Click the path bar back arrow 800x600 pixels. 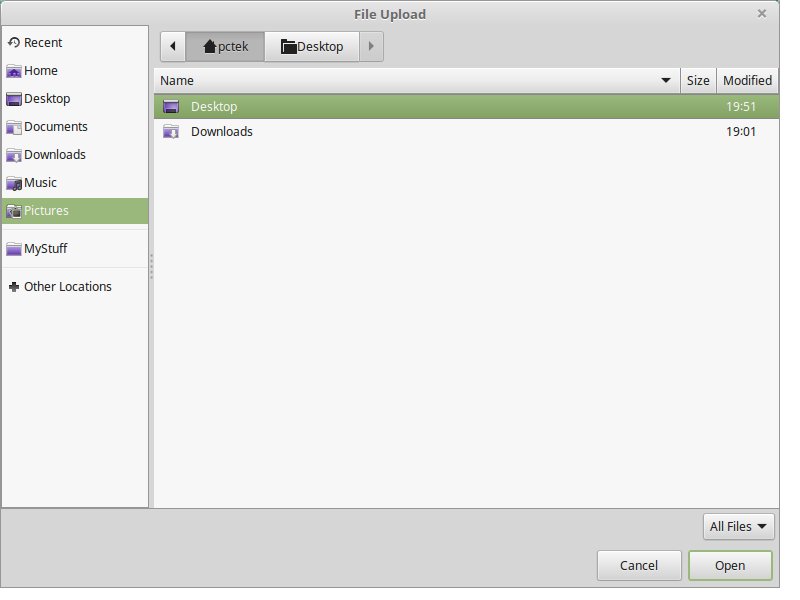(x=173, y=46)
